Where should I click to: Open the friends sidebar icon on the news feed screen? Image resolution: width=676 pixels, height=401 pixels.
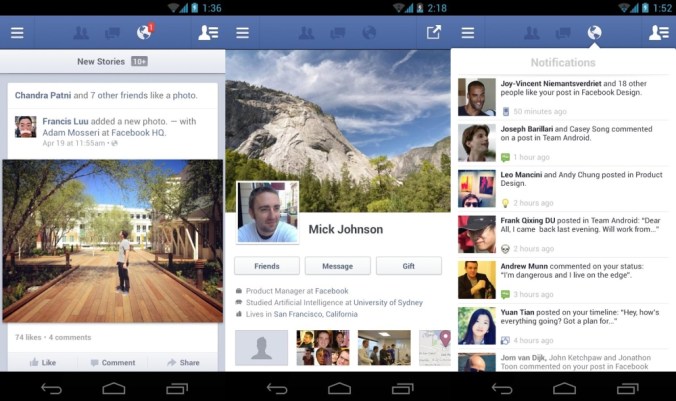coord(208,33)
